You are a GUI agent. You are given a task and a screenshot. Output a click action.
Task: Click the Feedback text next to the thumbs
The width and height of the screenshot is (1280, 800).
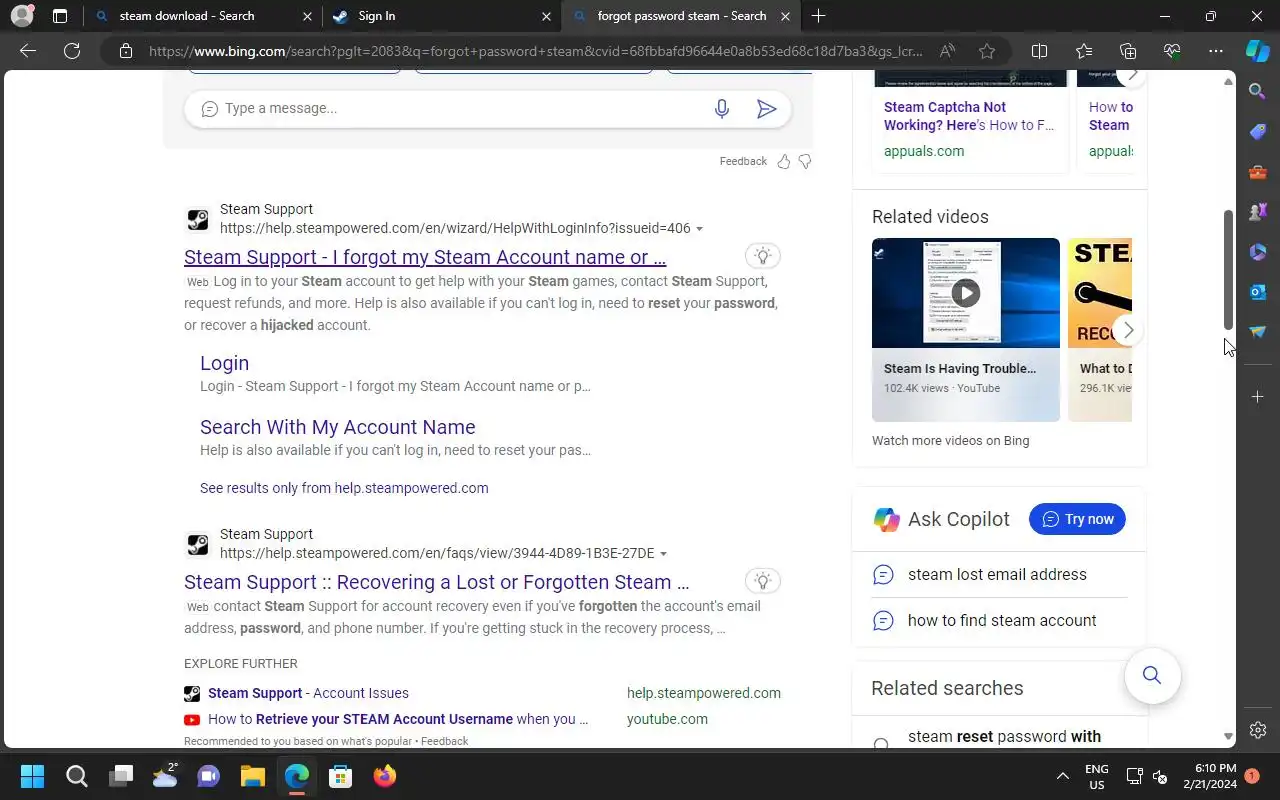coord(743,161)
